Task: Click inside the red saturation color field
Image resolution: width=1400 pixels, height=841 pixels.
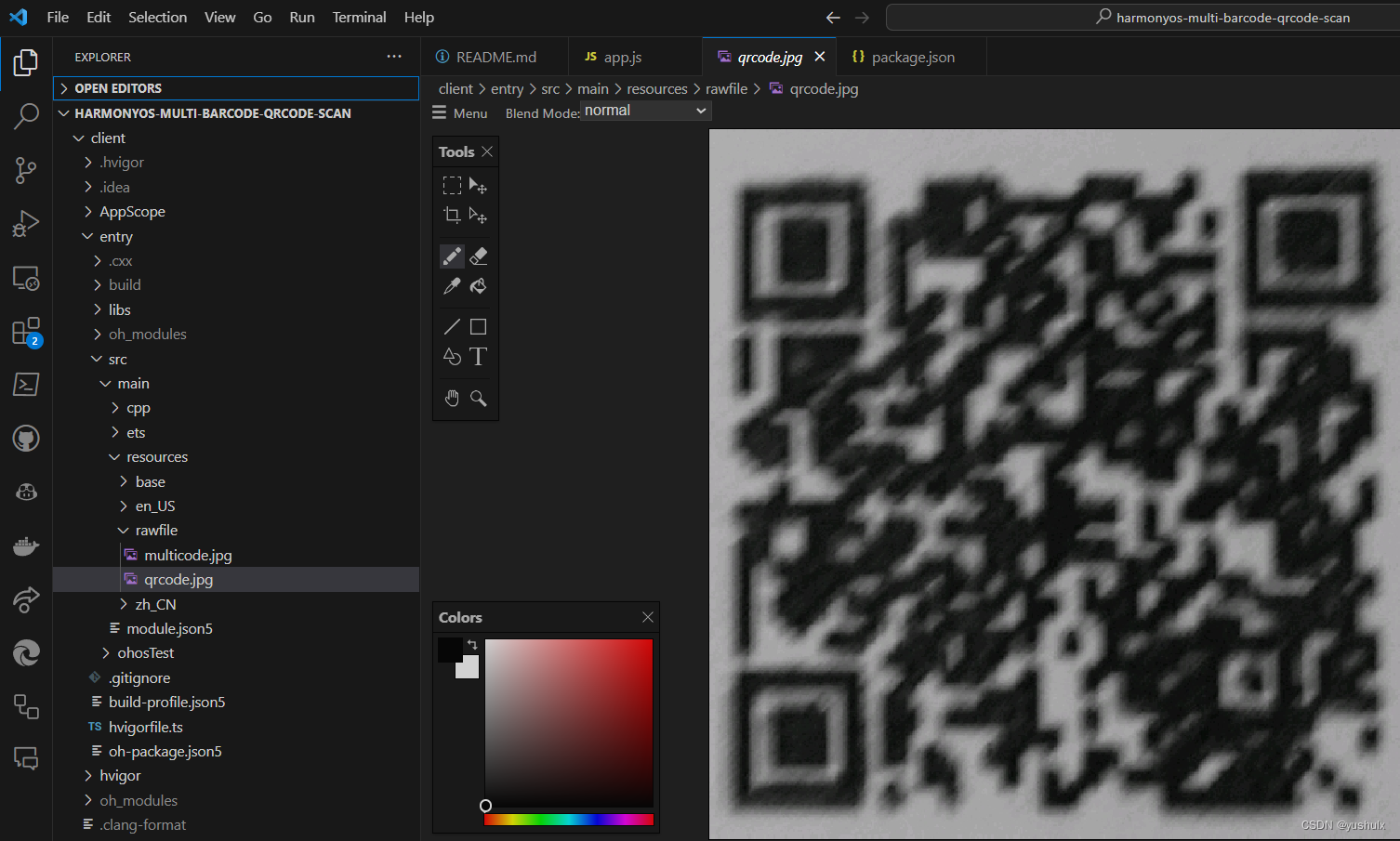Action: click(569, 722)
